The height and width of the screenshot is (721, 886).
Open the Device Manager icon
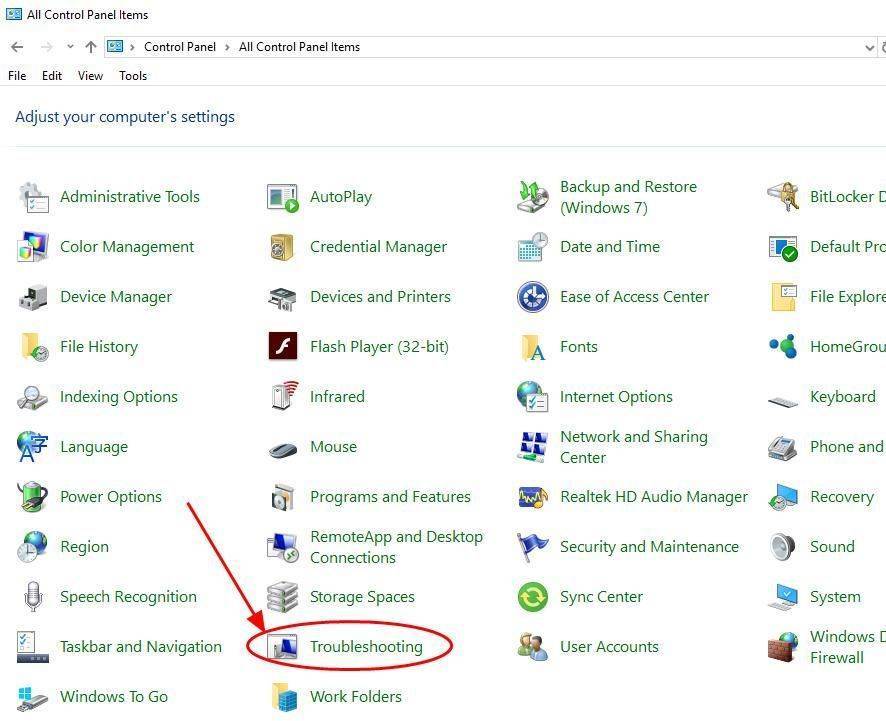(x=33, y=297)
